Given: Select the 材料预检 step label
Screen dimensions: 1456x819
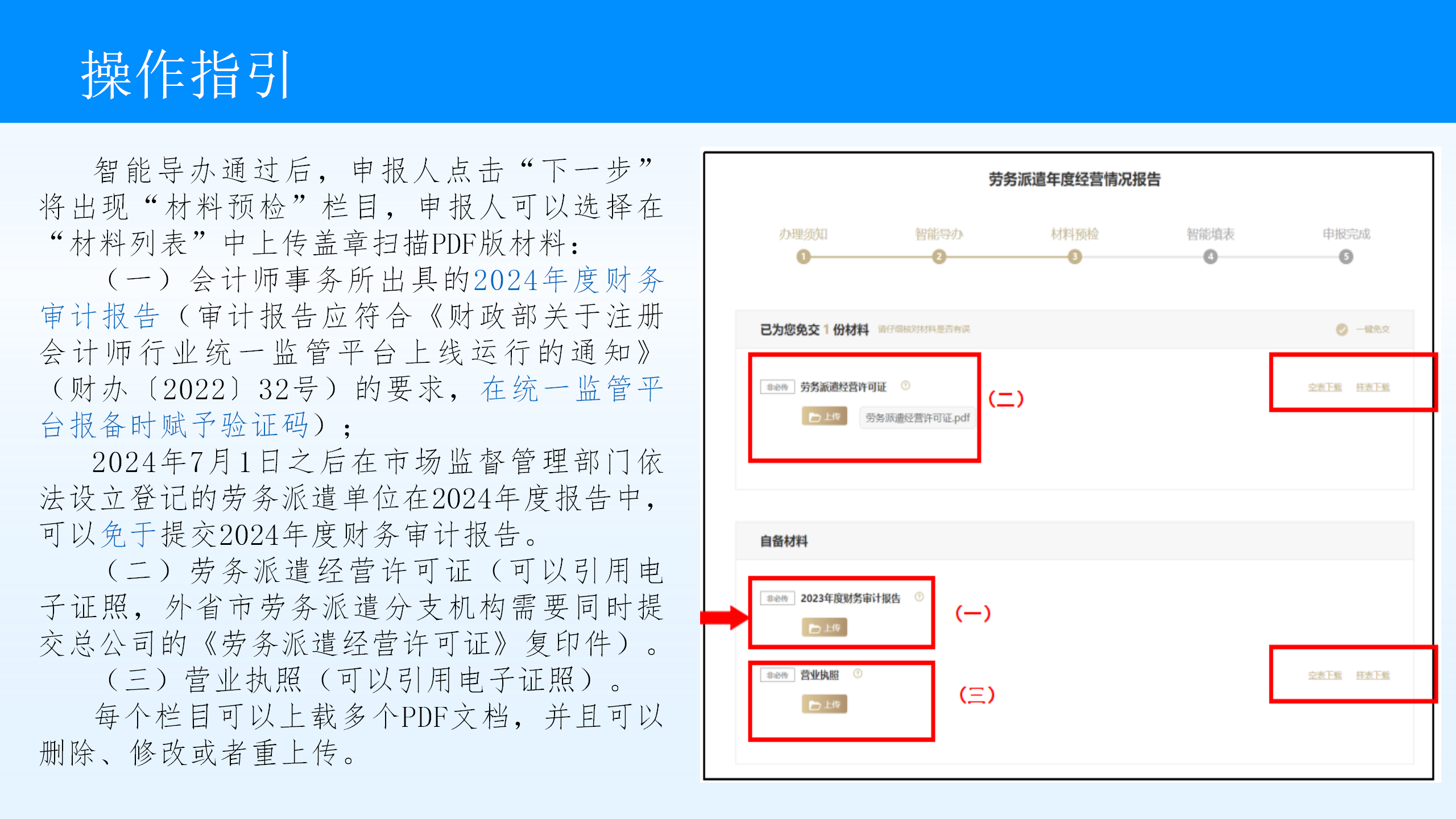Looking at the screenshot, I should tap(1074, 234).
